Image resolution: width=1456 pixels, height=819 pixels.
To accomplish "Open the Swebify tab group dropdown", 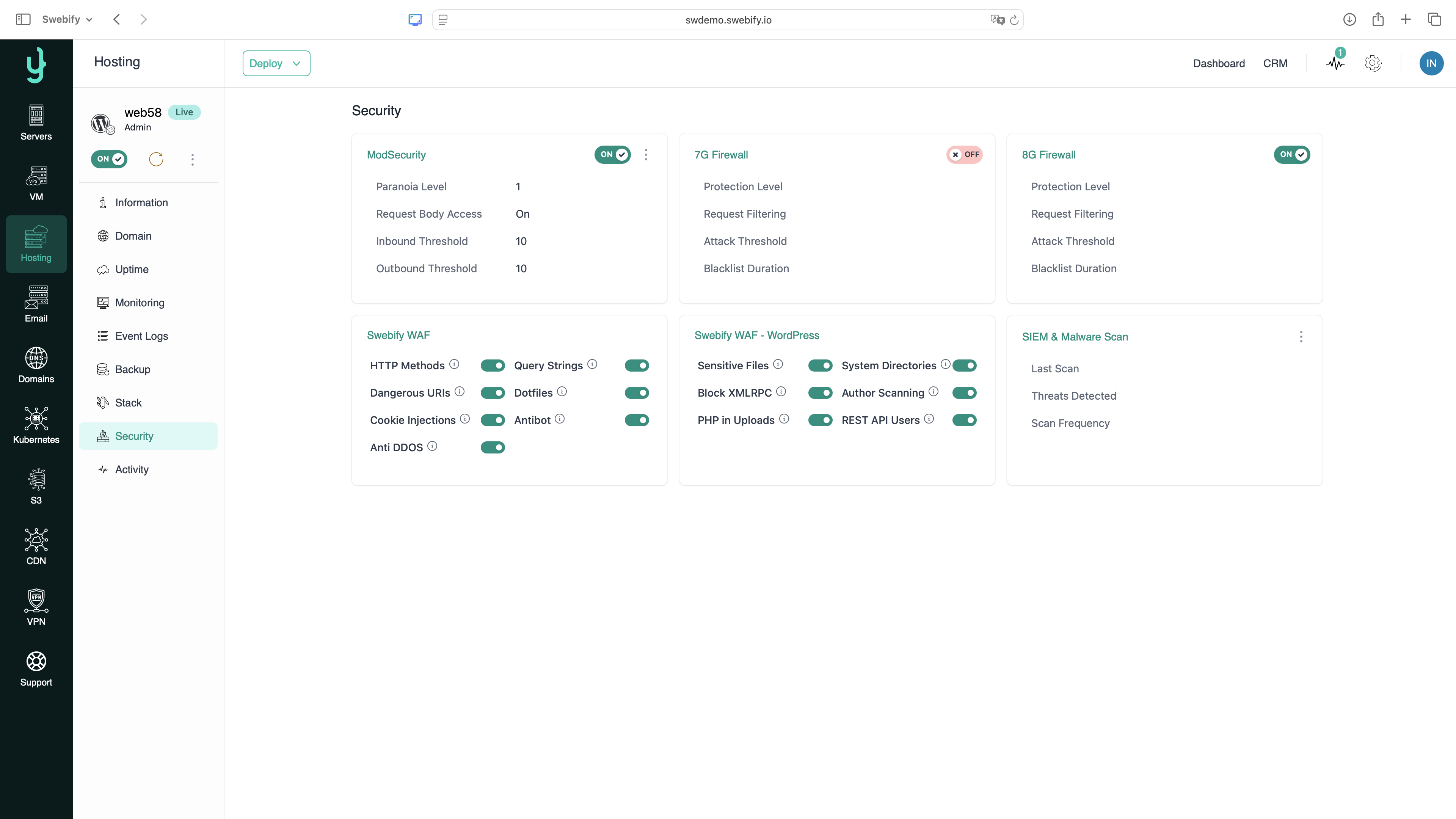I will [67, 19].
